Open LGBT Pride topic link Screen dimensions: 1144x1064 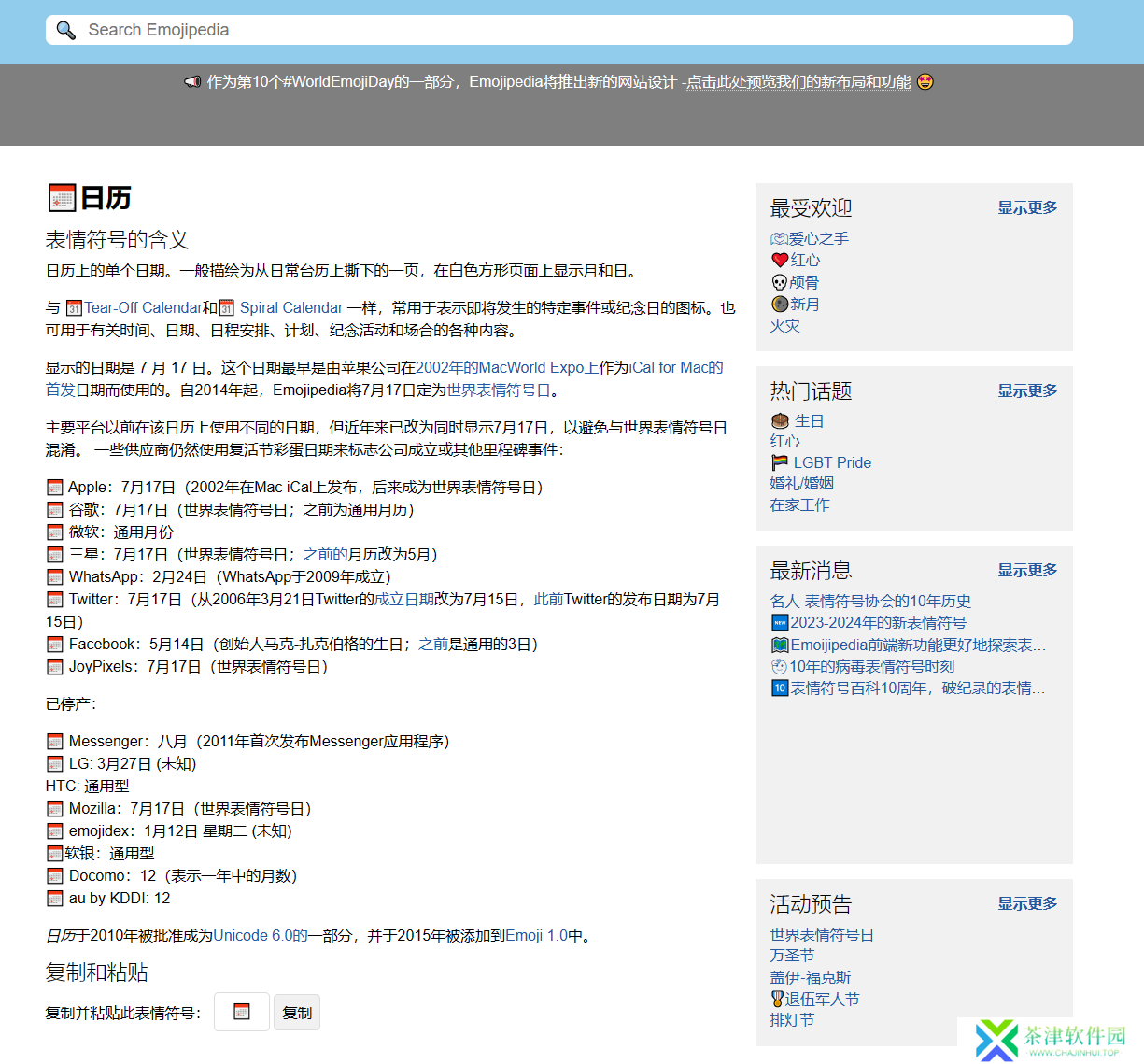pyautogui.click(x=832, y=462)
